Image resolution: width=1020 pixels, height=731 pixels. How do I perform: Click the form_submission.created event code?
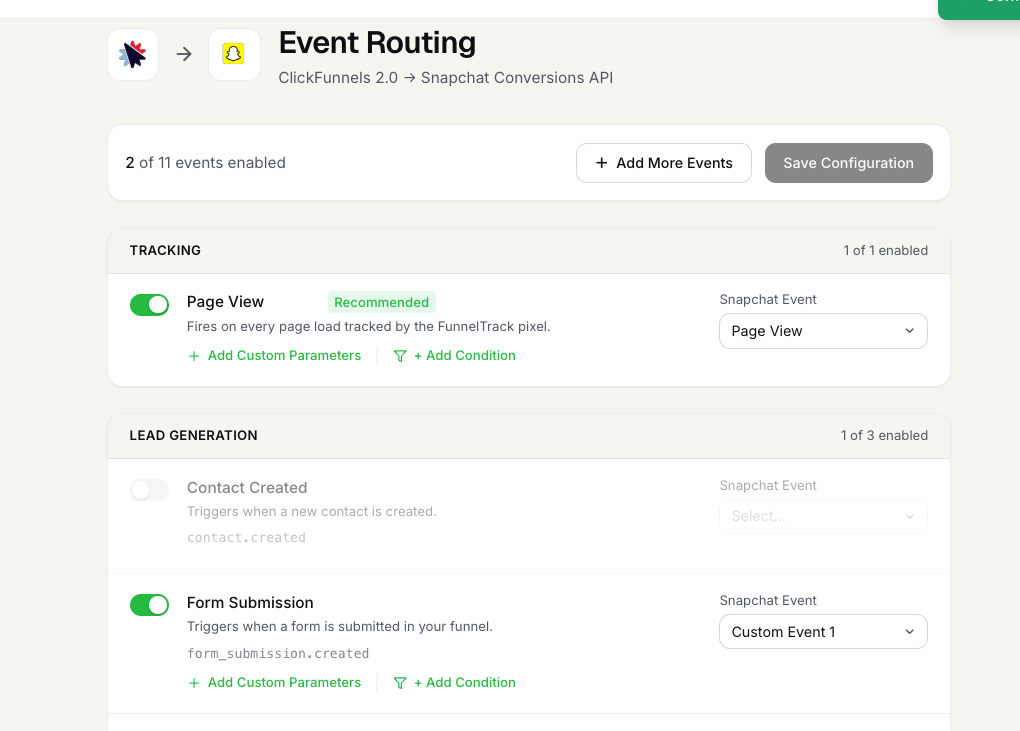click(x=278, y=654)
